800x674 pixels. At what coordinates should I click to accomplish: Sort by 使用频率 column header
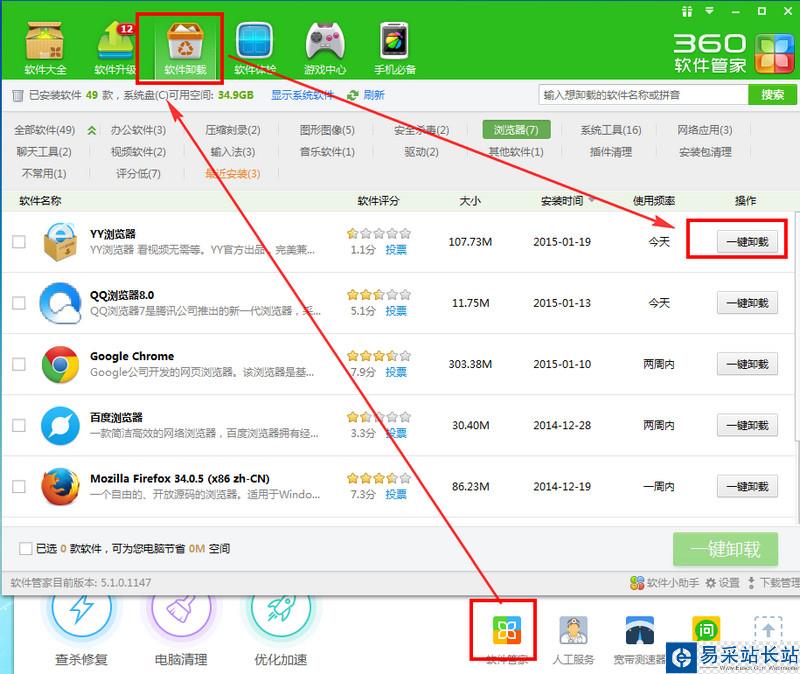coord(654,201)
